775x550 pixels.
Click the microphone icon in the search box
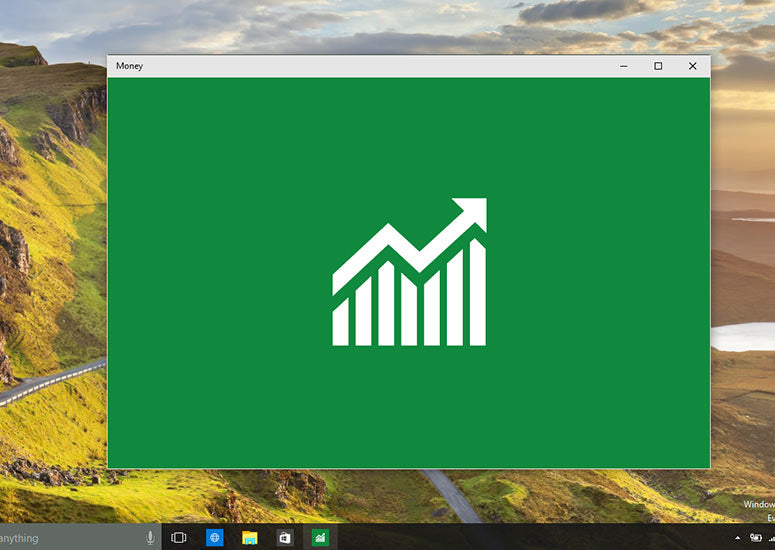150,538
